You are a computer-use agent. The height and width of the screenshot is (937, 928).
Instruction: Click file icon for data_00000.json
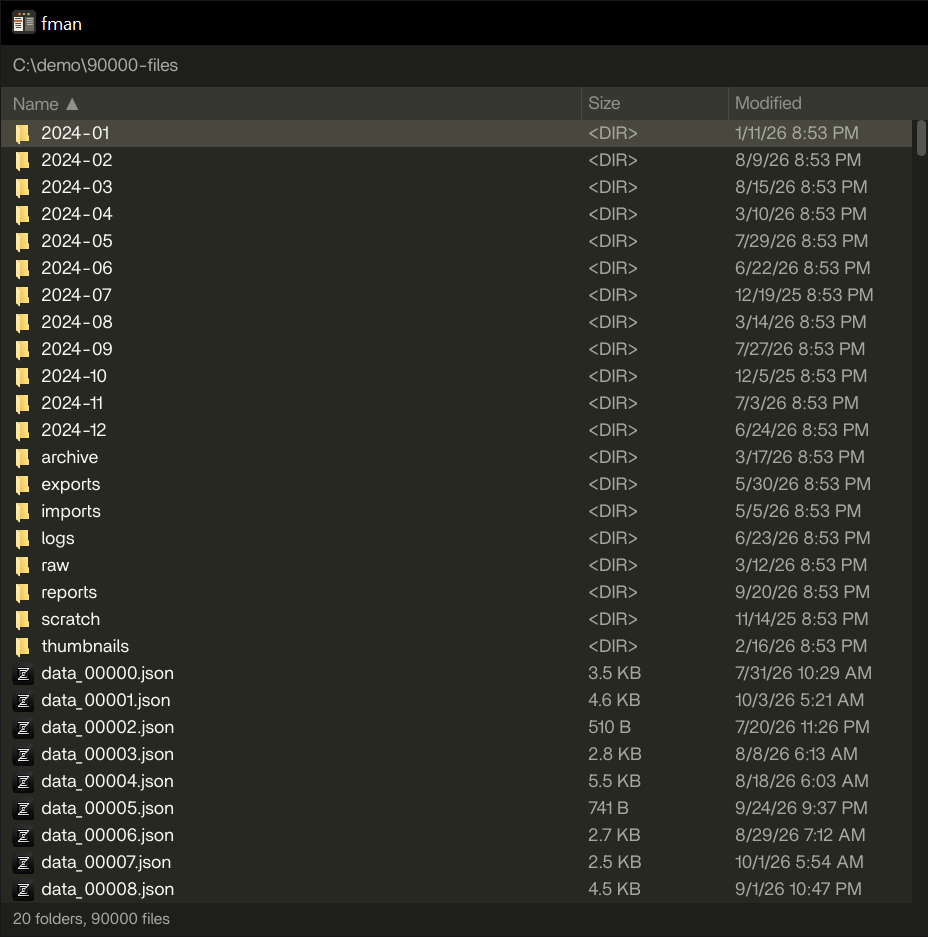(x=23, y=673)
